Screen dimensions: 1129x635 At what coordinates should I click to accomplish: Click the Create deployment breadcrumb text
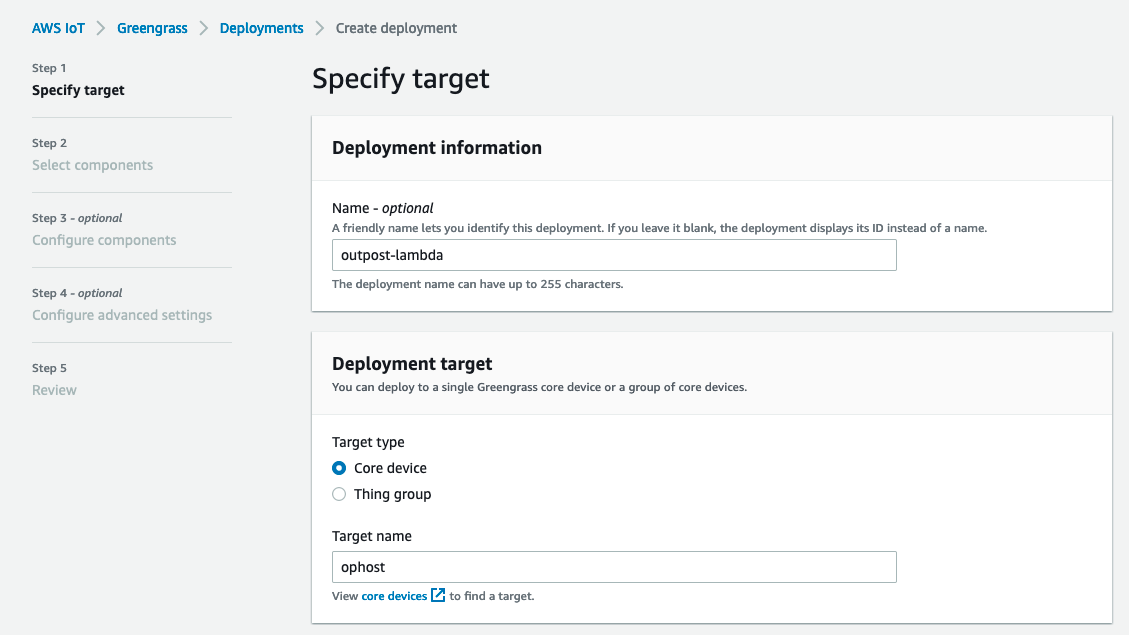click(x=396, y=28)
